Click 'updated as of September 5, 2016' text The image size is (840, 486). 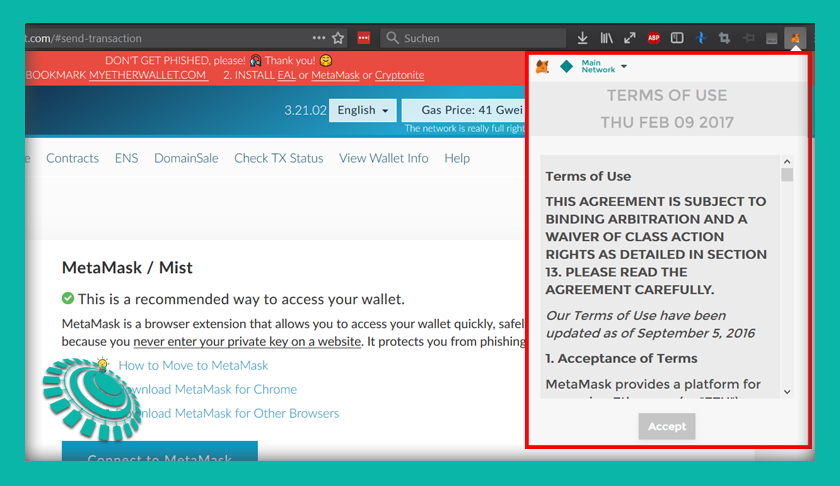650,333
